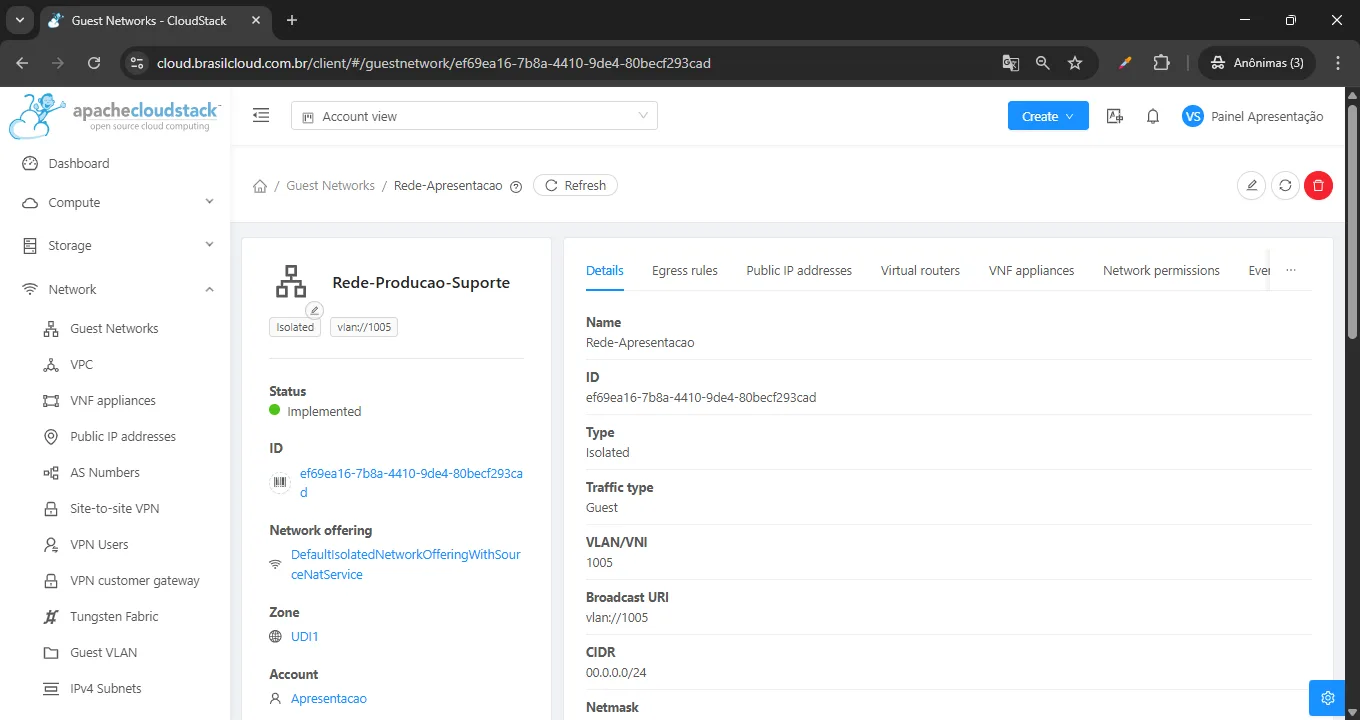Screen dimensions: 1360x720
Task: Switch to the Virtual routers tab
Action: click(920, 270)
